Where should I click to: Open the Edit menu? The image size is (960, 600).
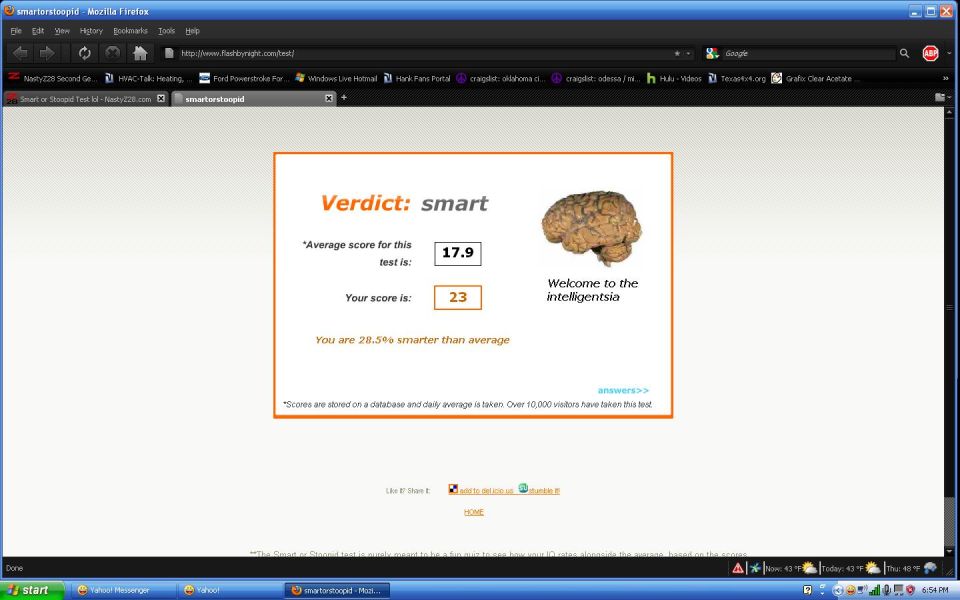(38, 31)
